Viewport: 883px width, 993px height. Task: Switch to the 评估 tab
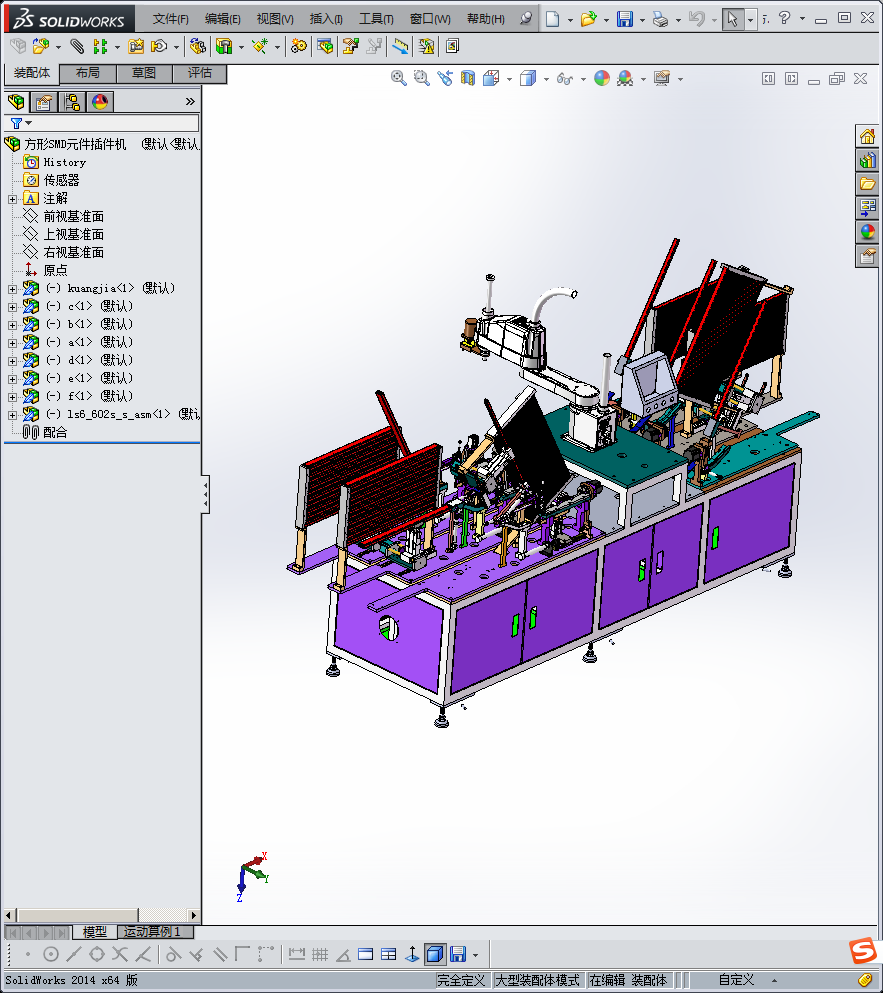(x=200, y=73)
